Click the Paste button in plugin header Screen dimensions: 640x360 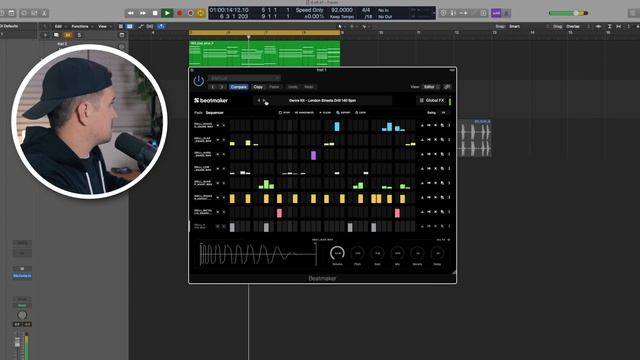[274, 87]
